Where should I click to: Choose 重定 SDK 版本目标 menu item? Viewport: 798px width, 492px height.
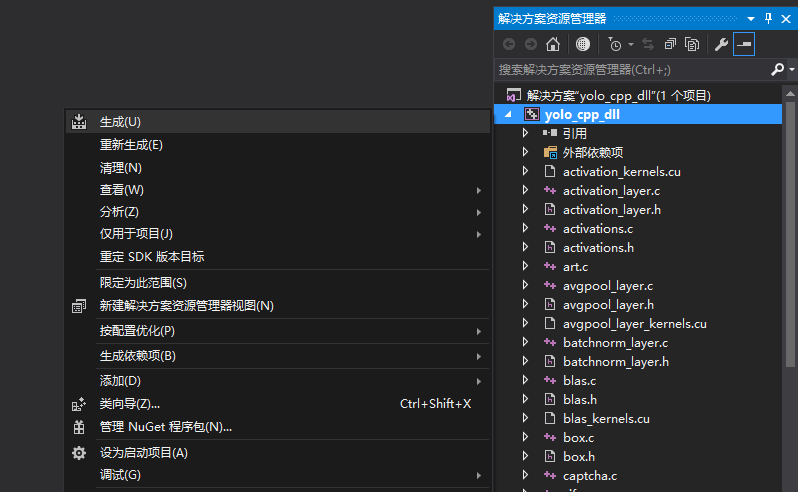278,256
